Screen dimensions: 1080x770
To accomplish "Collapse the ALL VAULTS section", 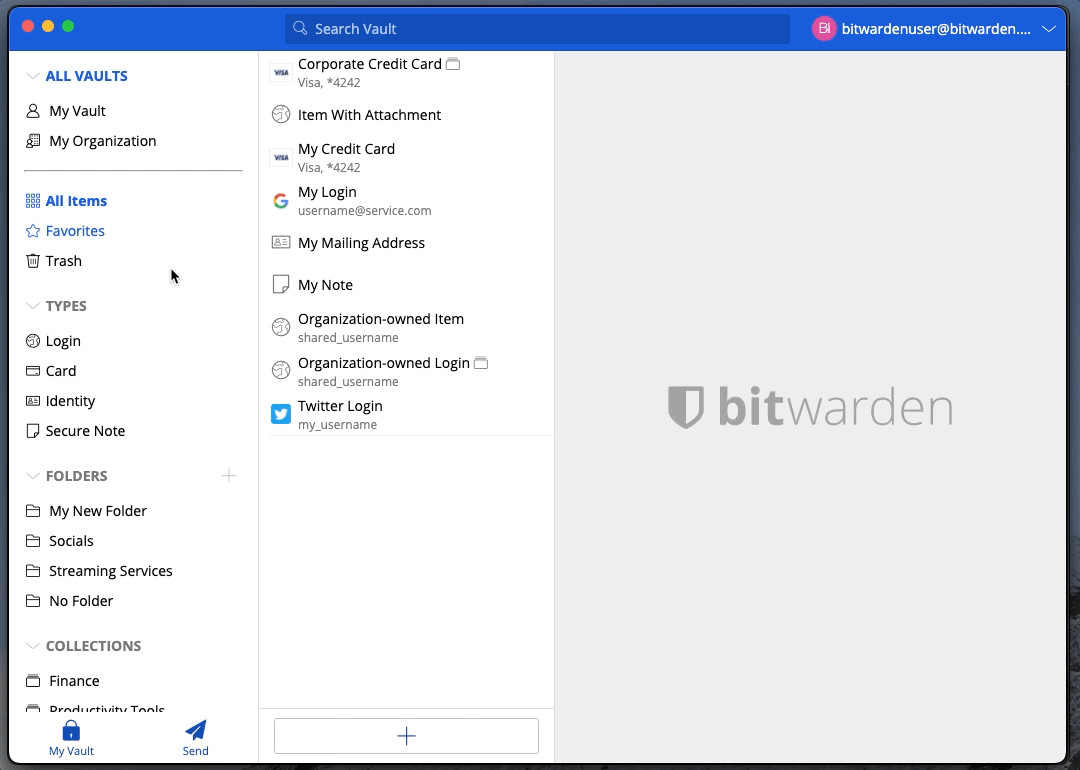I will 33,76.
